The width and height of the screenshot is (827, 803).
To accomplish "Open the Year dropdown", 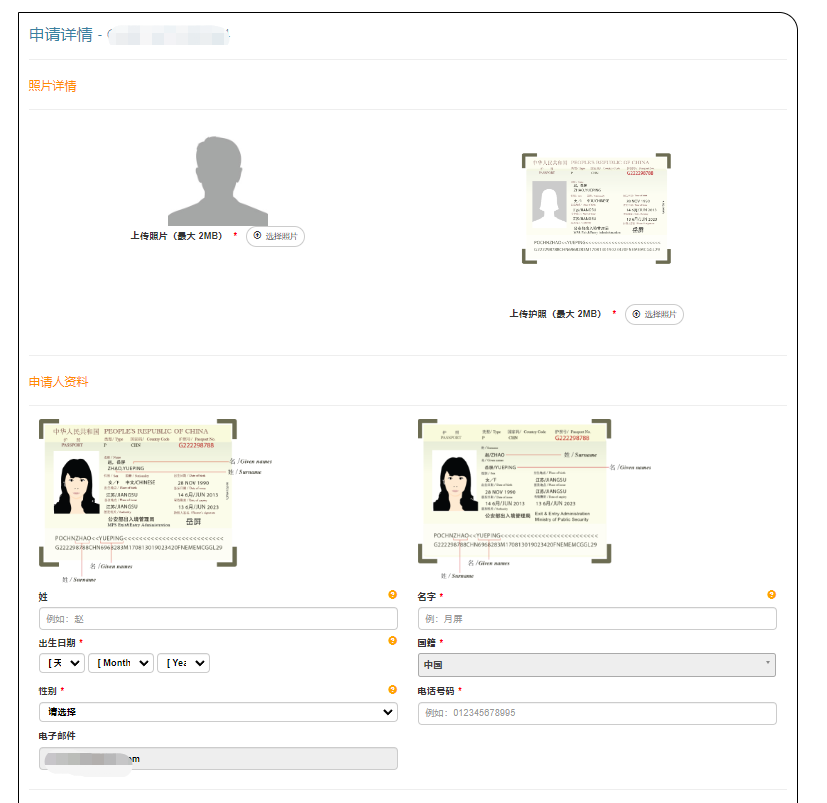I will (186, 662).
